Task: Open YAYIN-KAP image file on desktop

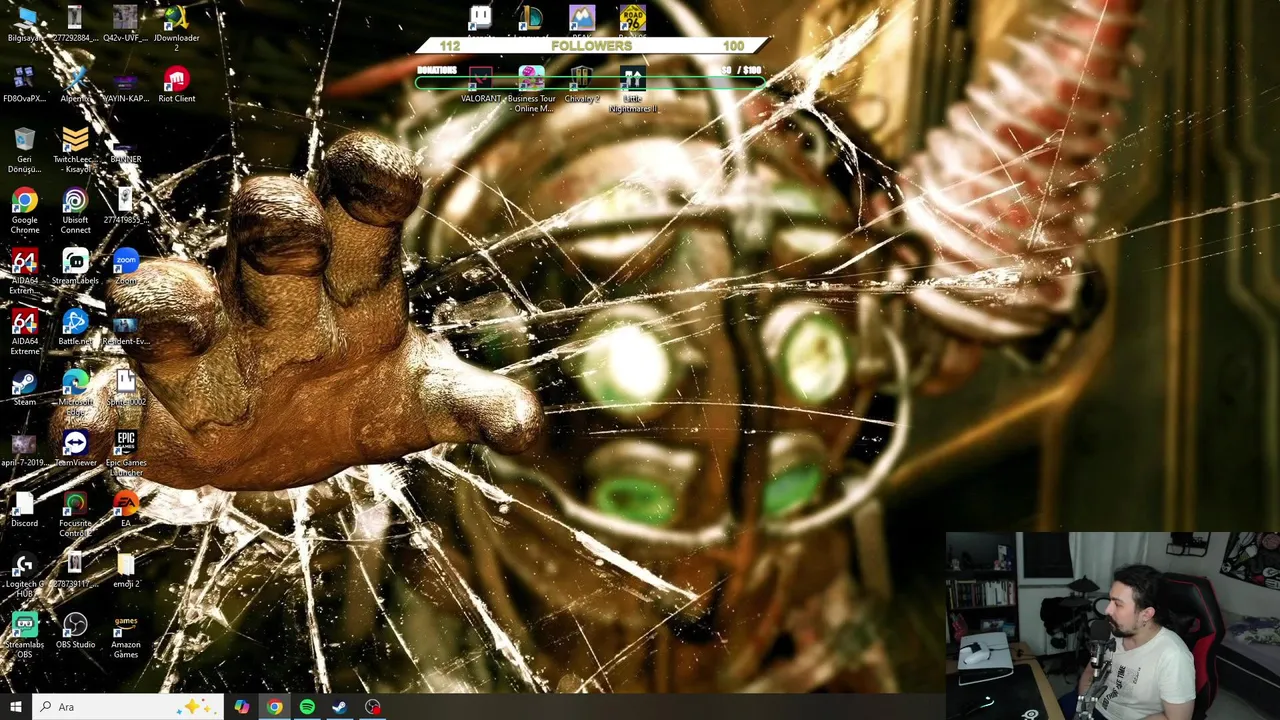Action: click(x=125, y=85)
